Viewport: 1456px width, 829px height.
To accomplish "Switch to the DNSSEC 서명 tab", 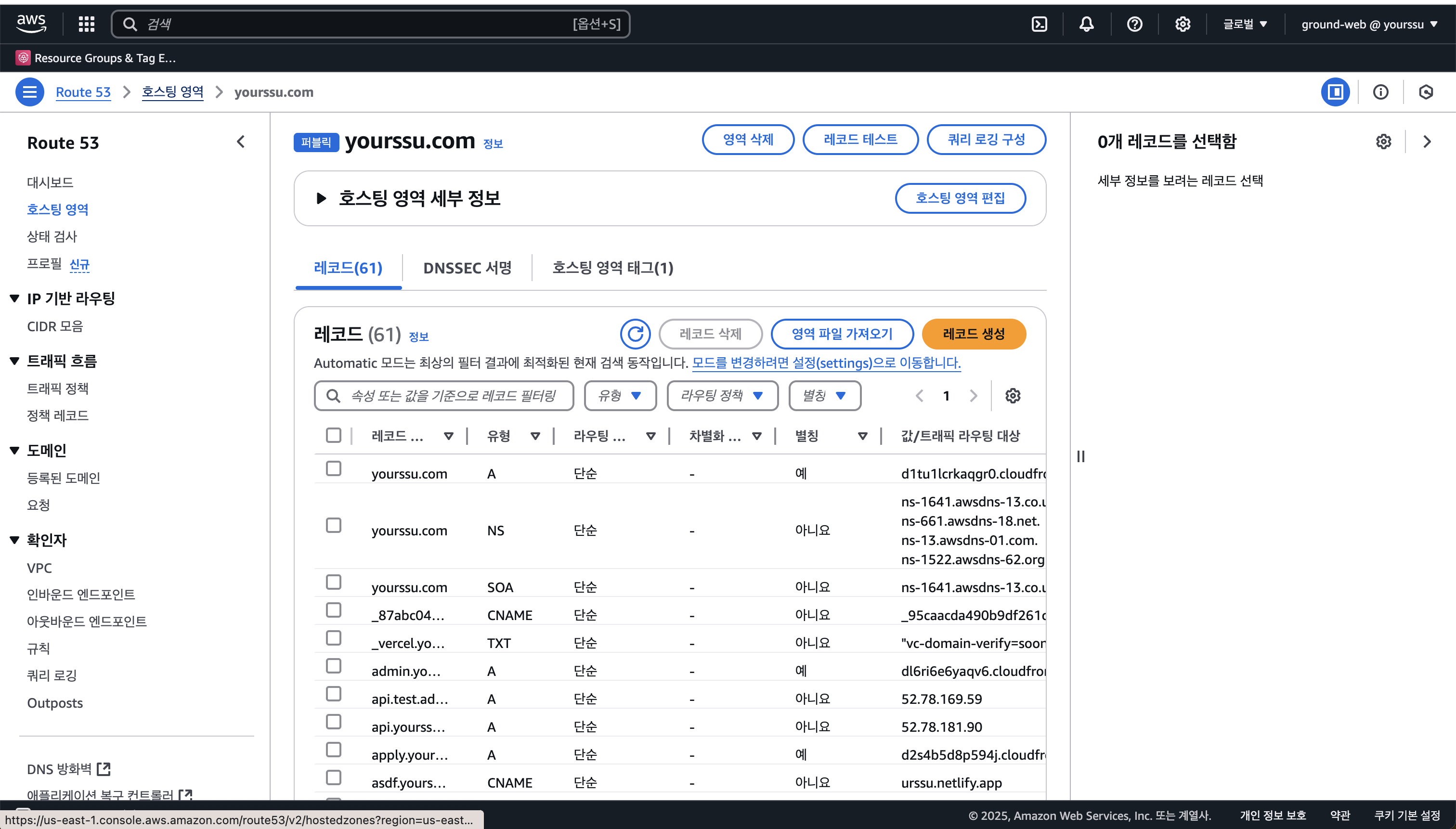I will coord(467,268).
